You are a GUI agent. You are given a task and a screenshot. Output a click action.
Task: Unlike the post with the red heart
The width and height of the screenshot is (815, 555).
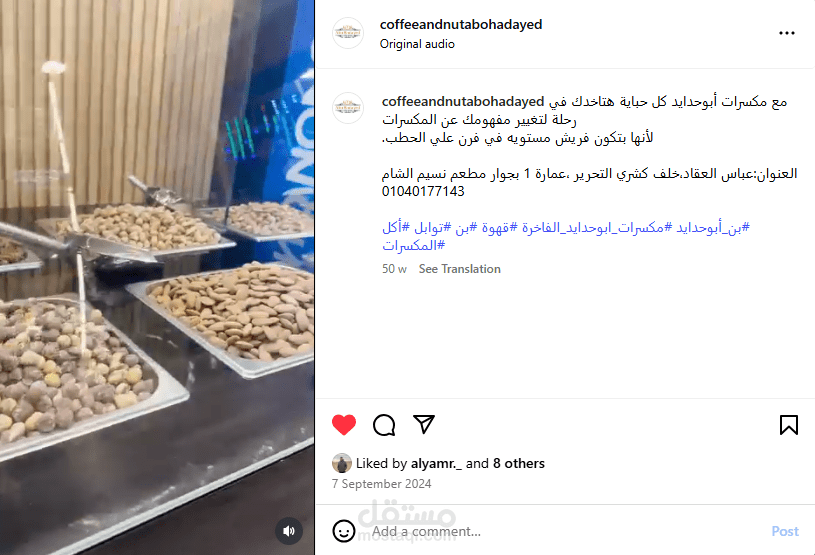(x=344, y=425)
